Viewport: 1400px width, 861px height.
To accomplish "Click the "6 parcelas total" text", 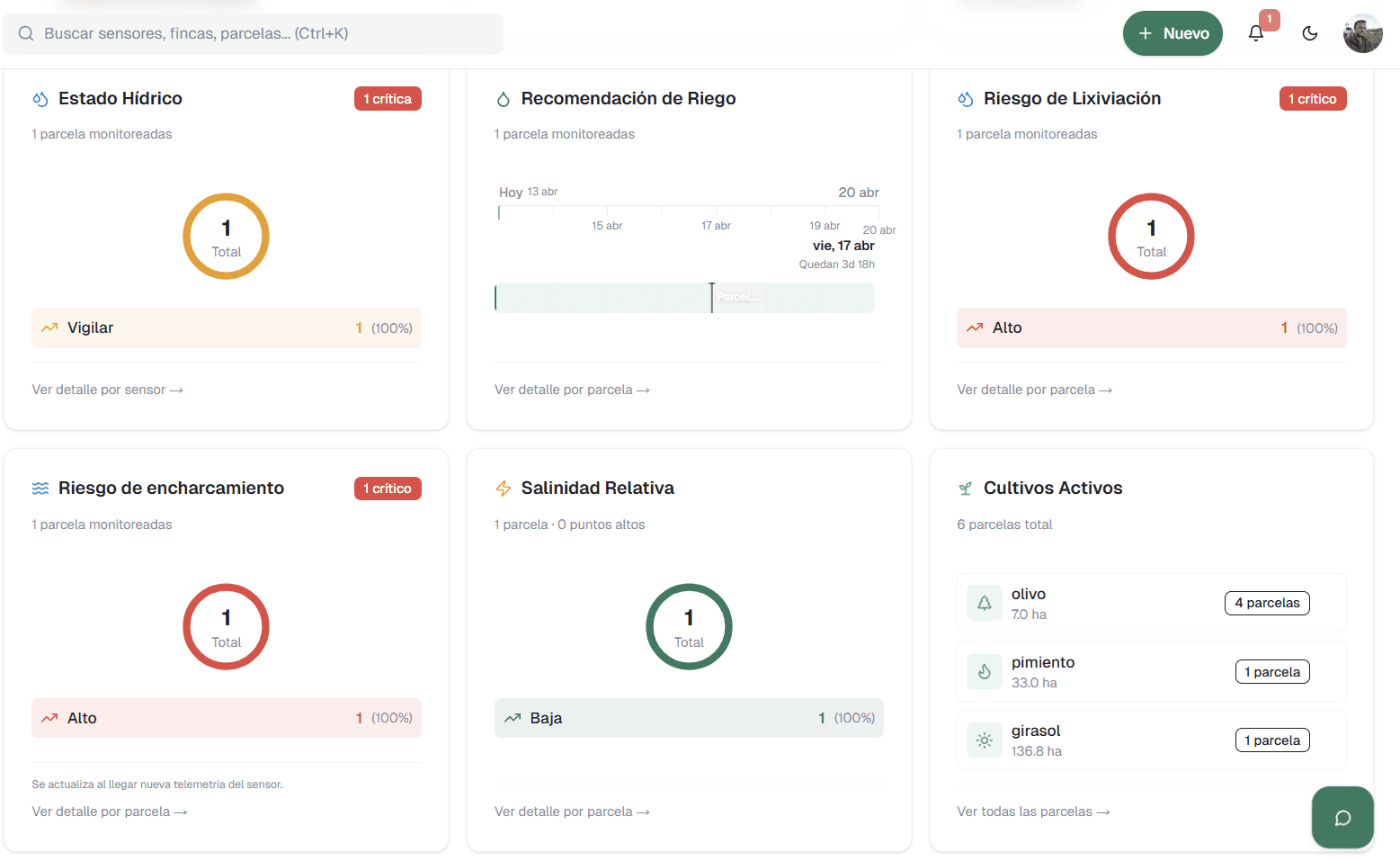I will (1004, 525).
